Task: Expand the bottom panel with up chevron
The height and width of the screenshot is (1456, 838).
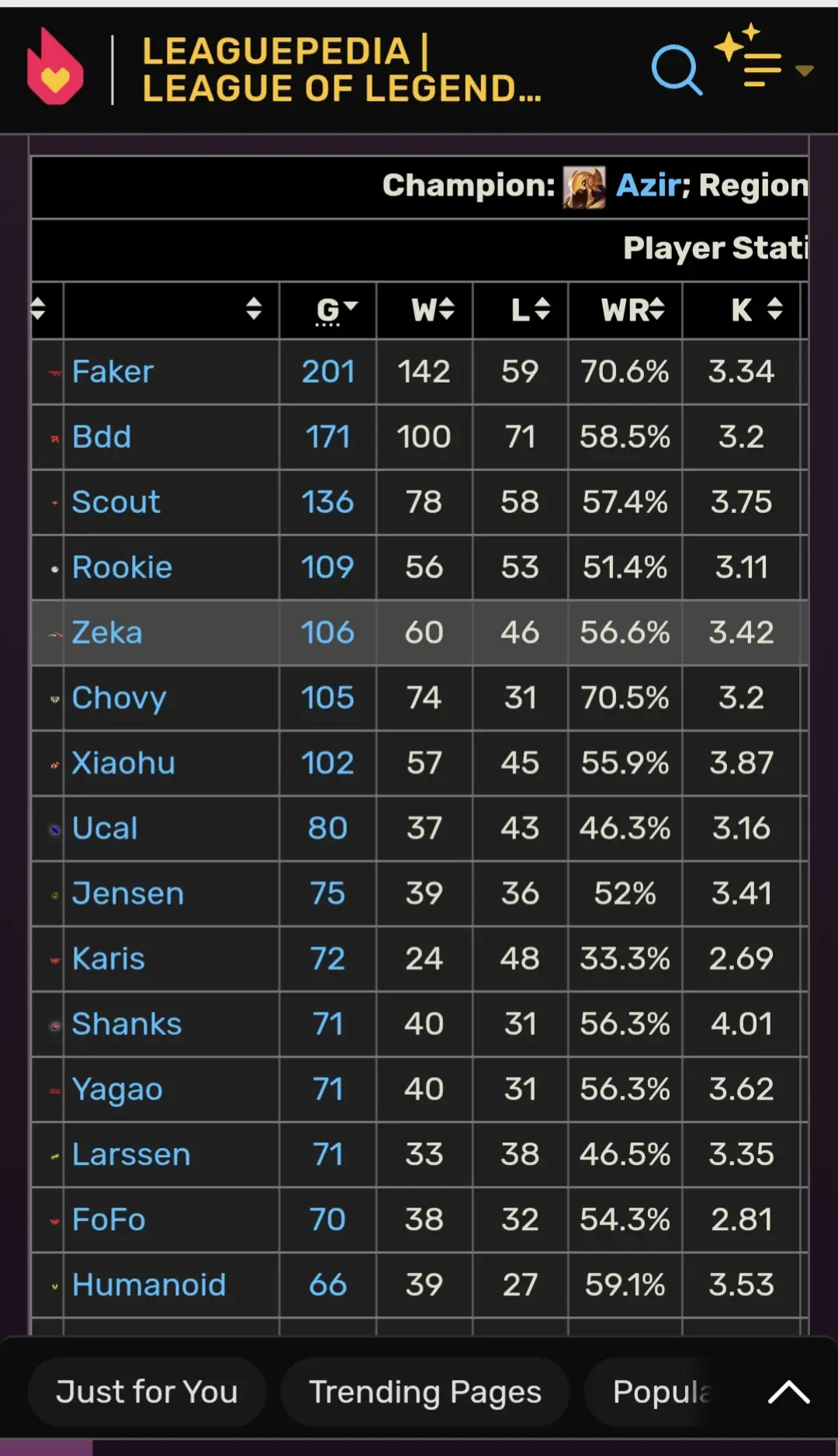Action: [789, 1392]
